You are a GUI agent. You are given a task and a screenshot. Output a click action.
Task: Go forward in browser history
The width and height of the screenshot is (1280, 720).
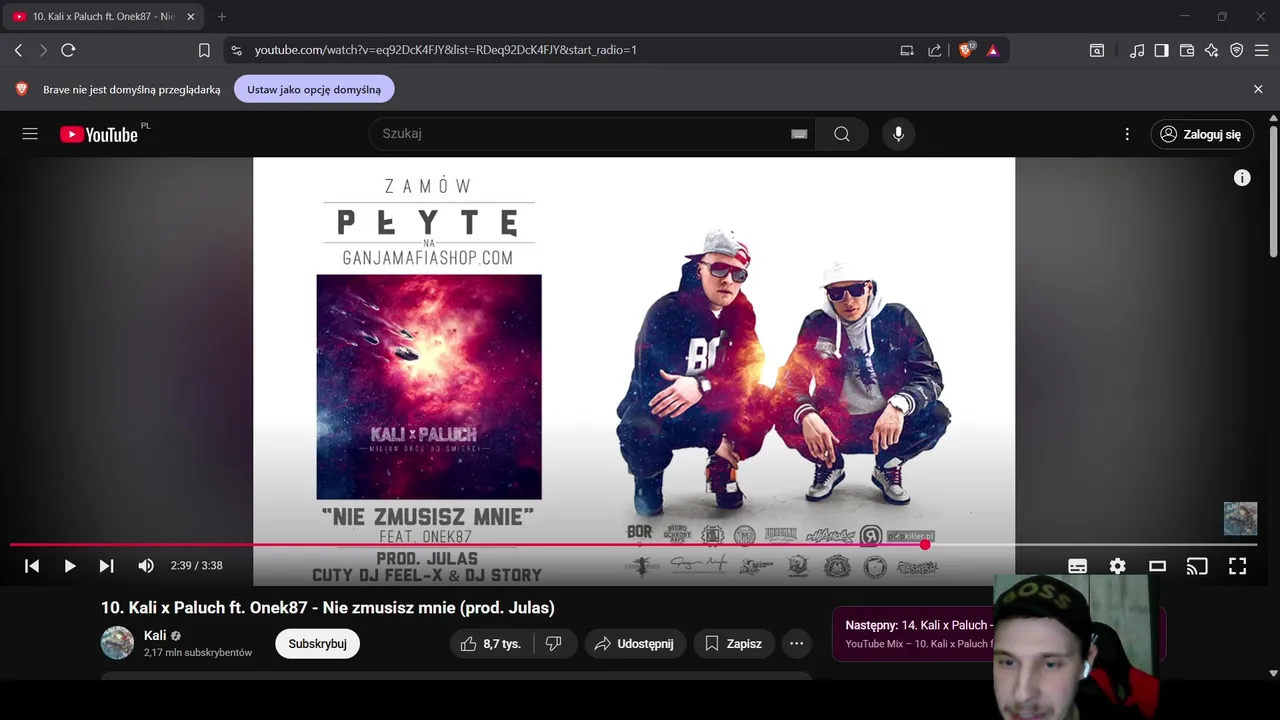(43, 50)
